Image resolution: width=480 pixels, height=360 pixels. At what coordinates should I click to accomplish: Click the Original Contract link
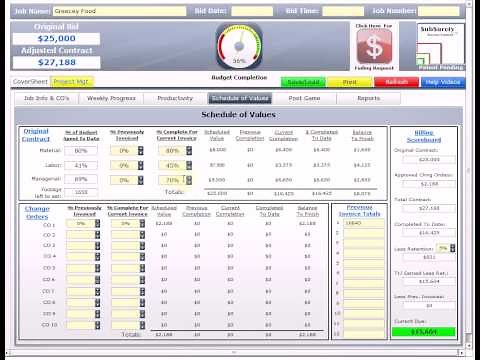coord(36,135)
